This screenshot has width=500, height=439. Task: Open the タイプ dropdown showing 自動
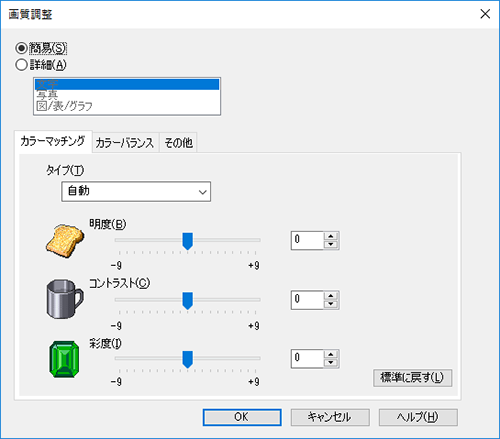click(x=136, y=191)
